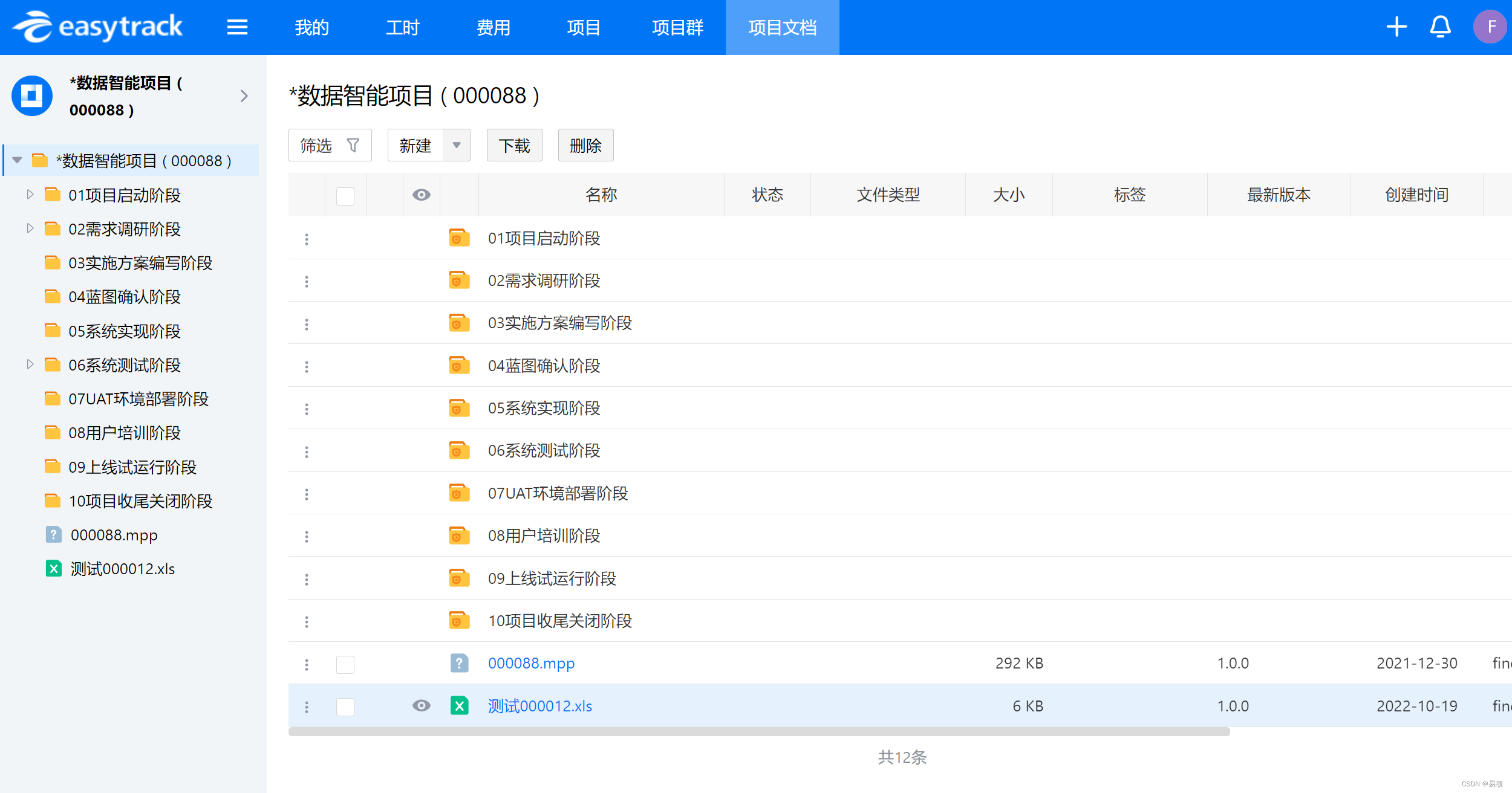The height and width of the screenshot is (793, 1512).
Task: Toggle the select-all header checkbox
Action: [345, 196]
